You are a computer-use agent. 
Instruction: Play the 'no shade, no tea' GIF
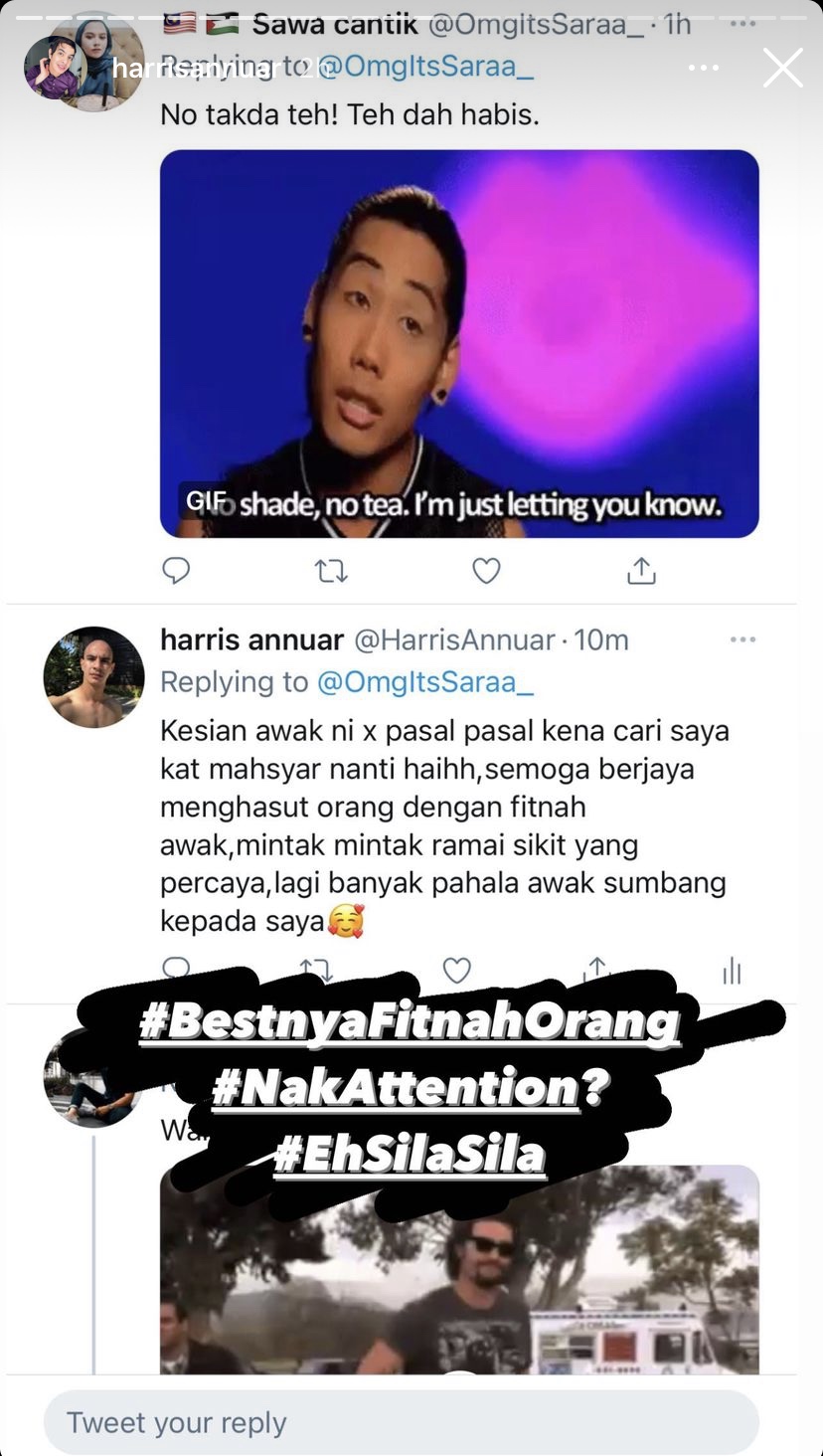pos(459,343)
